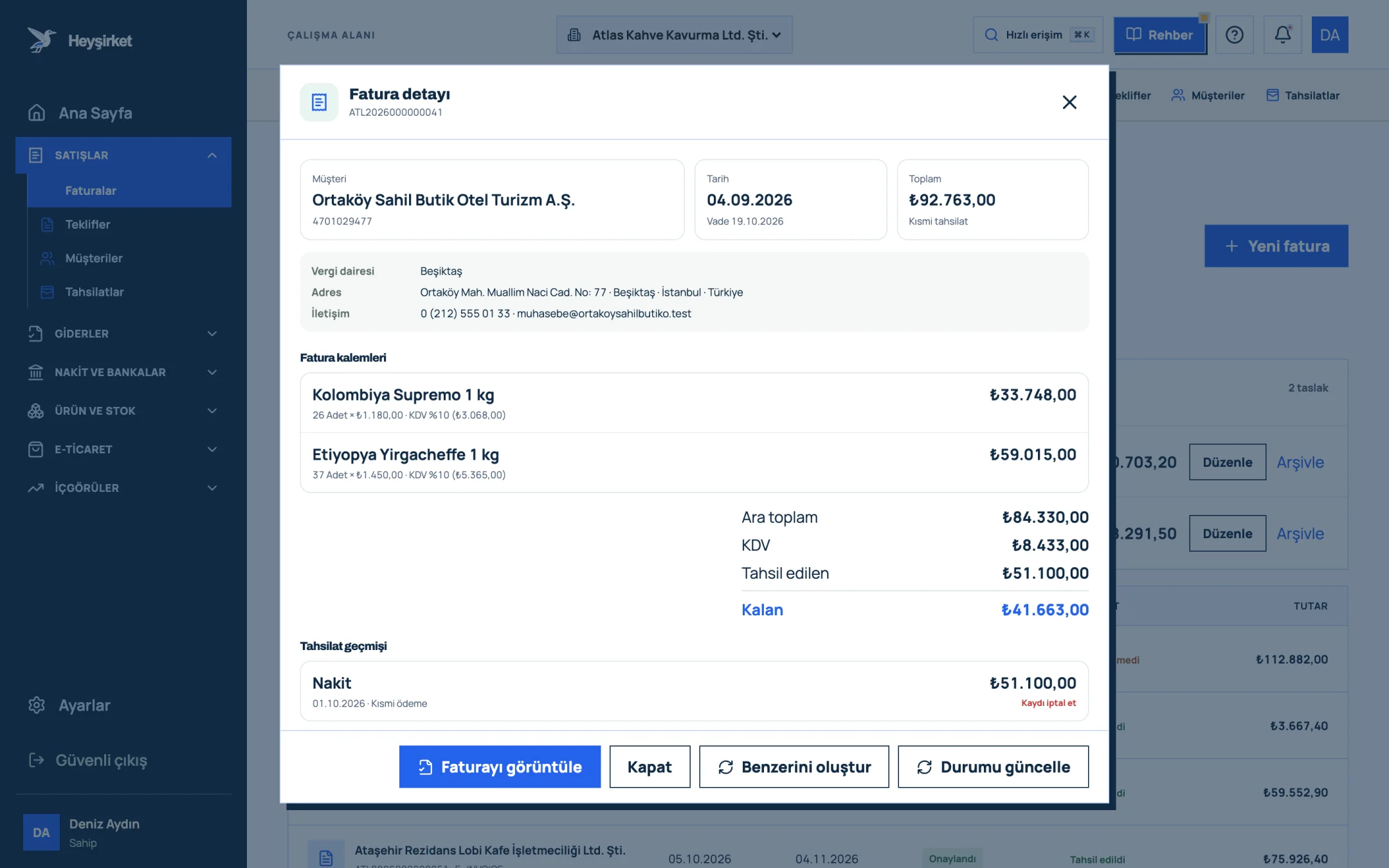The width and height of the screenshot is (1389, 868).
Task: Click the Deniz Aydın user profile in sidebar
Action: click(x=123, y=832)
